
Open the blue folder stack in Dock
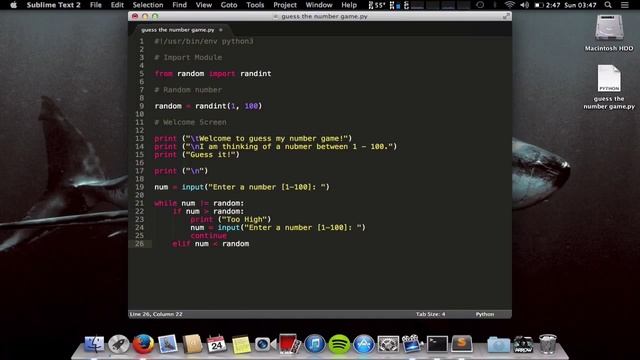[x=498, y=344]
